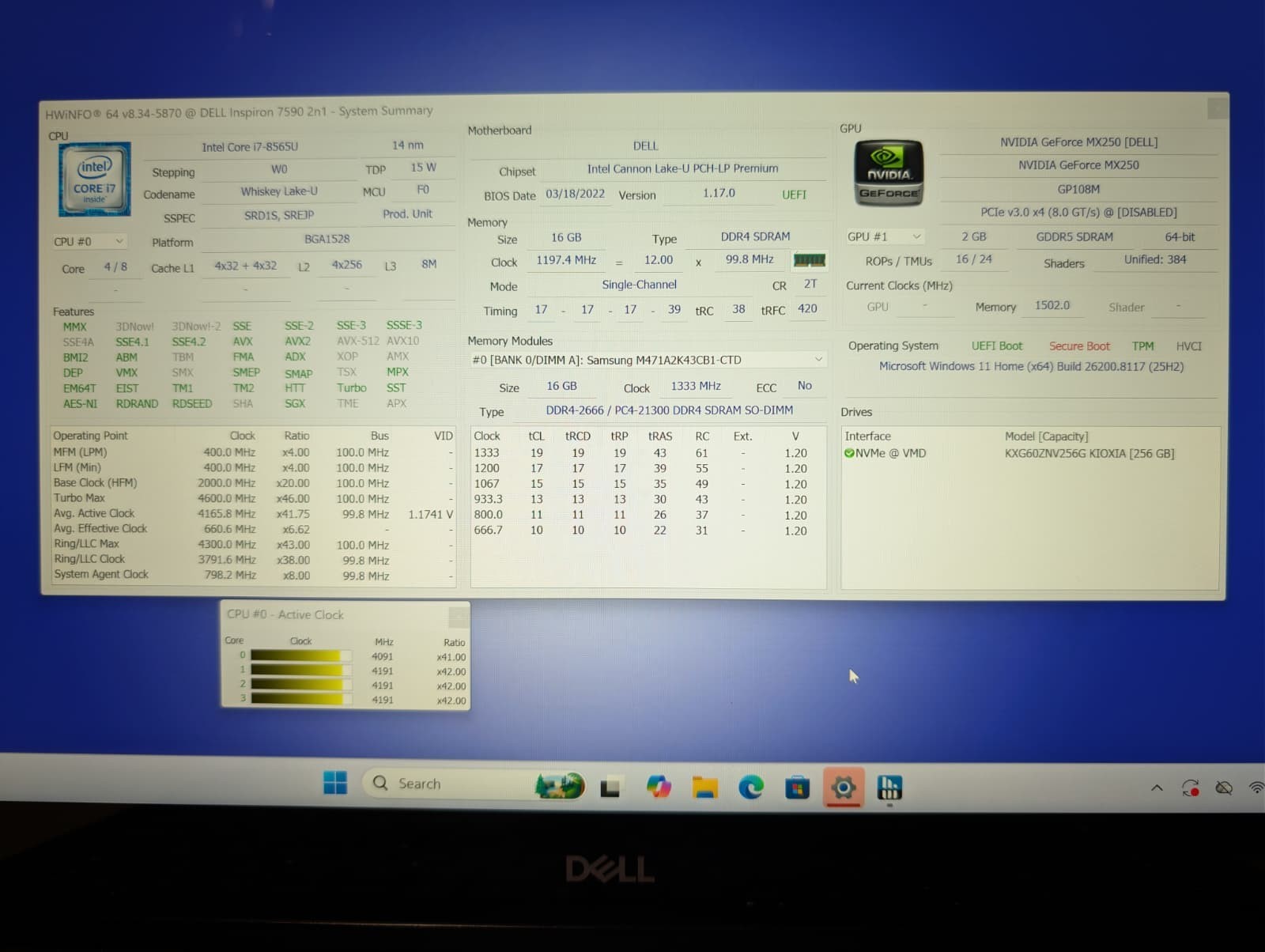Click the 'NVIDIA GeForce MX250 [DELL]' GPU name
Image resolution: width=1265 pixels, height=952 pixels.
click(1078, 142)
